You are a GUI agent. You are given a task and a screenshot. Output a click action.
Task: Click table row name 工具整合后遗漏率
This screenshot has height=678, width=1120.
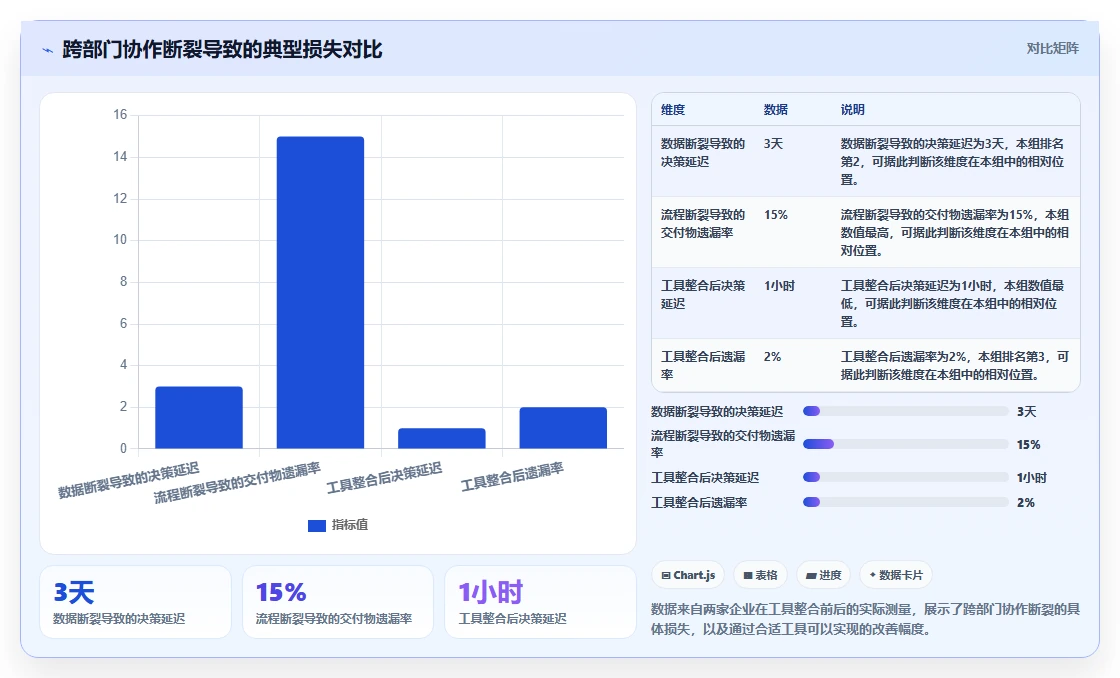(x=703, y=365)
